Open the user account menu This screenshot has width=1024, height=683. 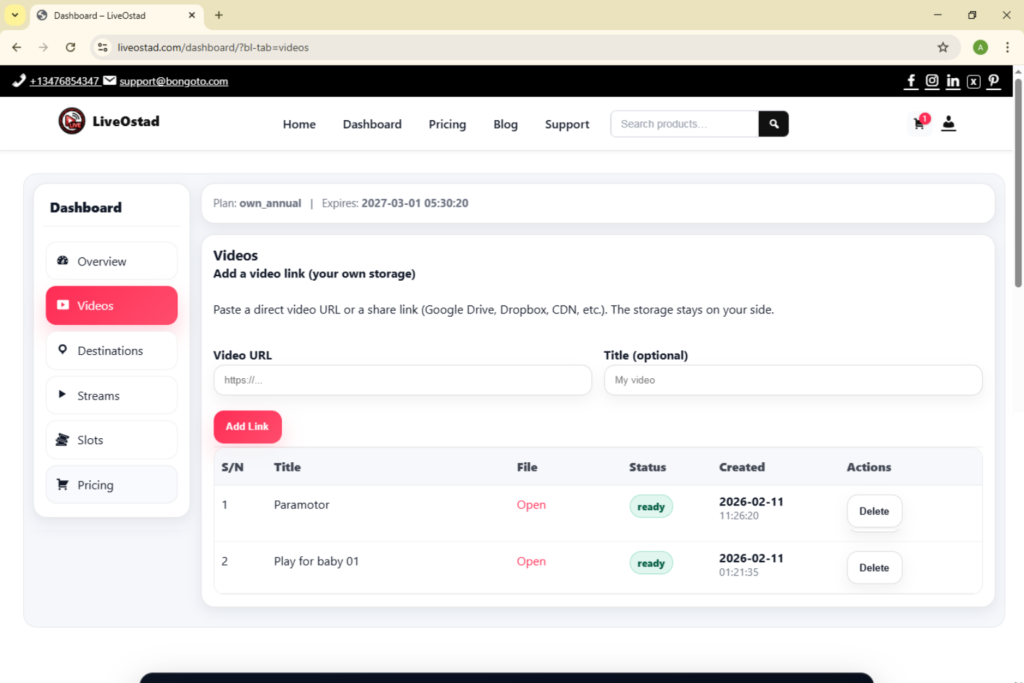pyautogui.click(x=949, y=123)
